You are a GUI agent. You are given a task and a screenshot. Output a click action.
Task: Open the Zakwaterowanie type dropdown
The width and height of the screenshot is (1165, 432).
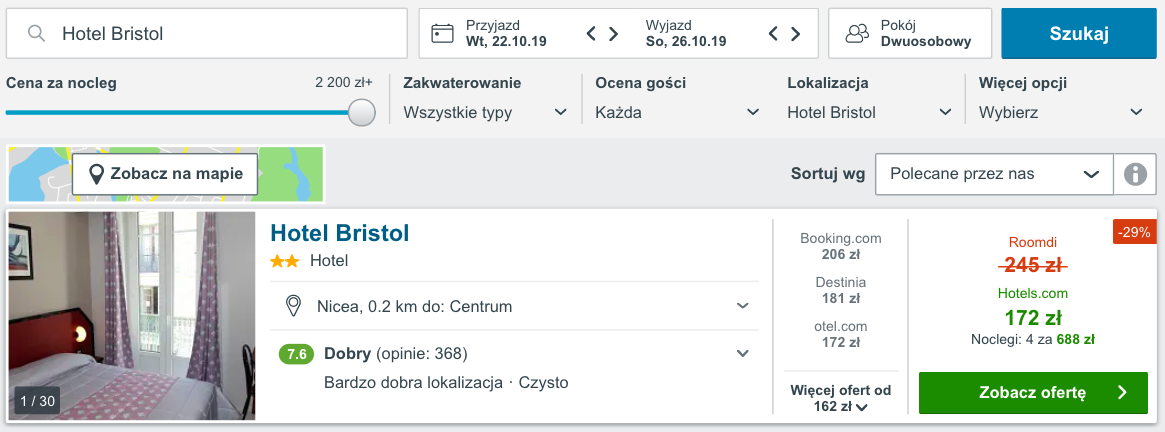pos(485,112)
